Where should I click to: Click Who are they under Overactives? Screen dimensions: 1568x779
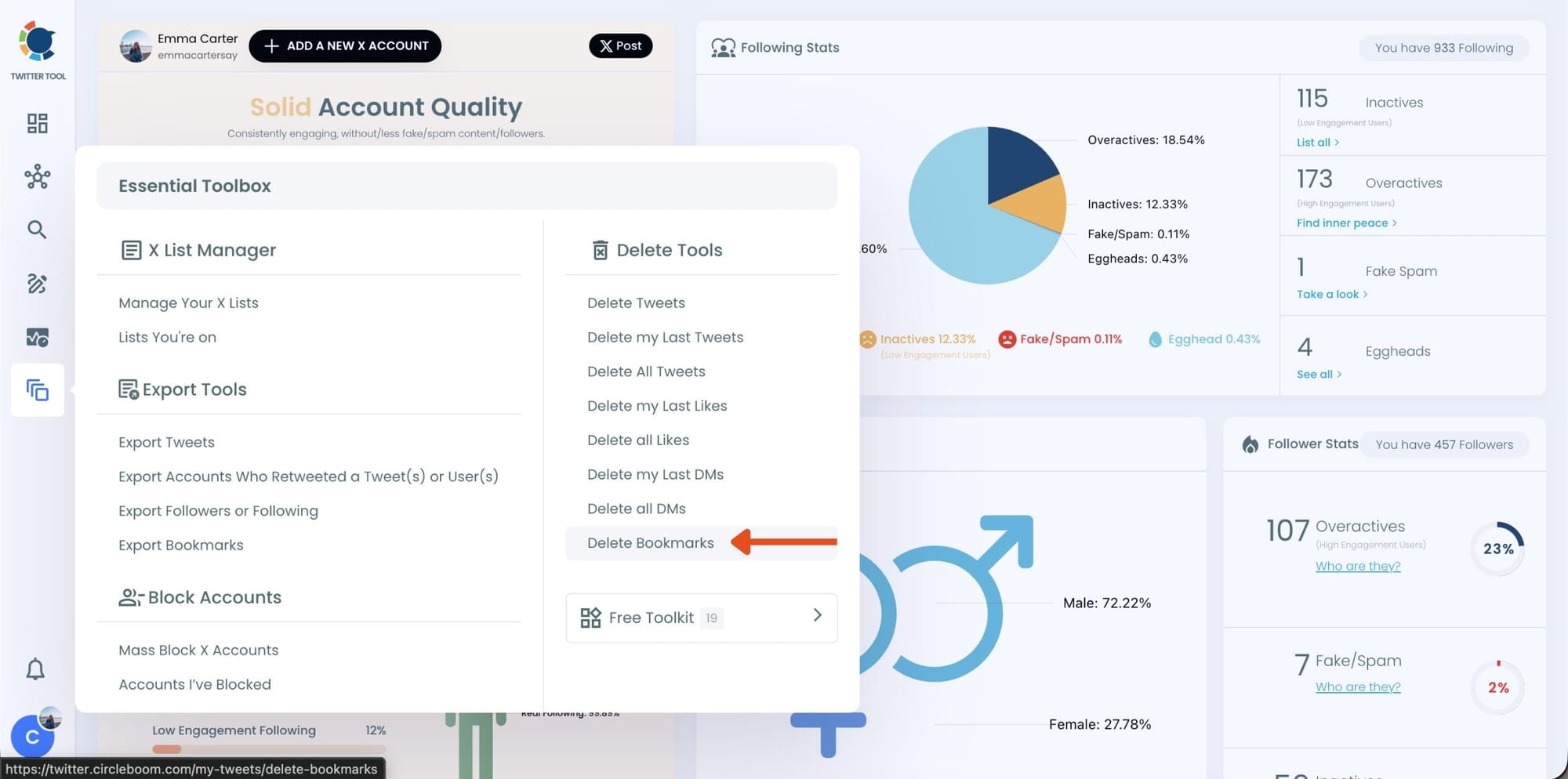[1357, 566]
